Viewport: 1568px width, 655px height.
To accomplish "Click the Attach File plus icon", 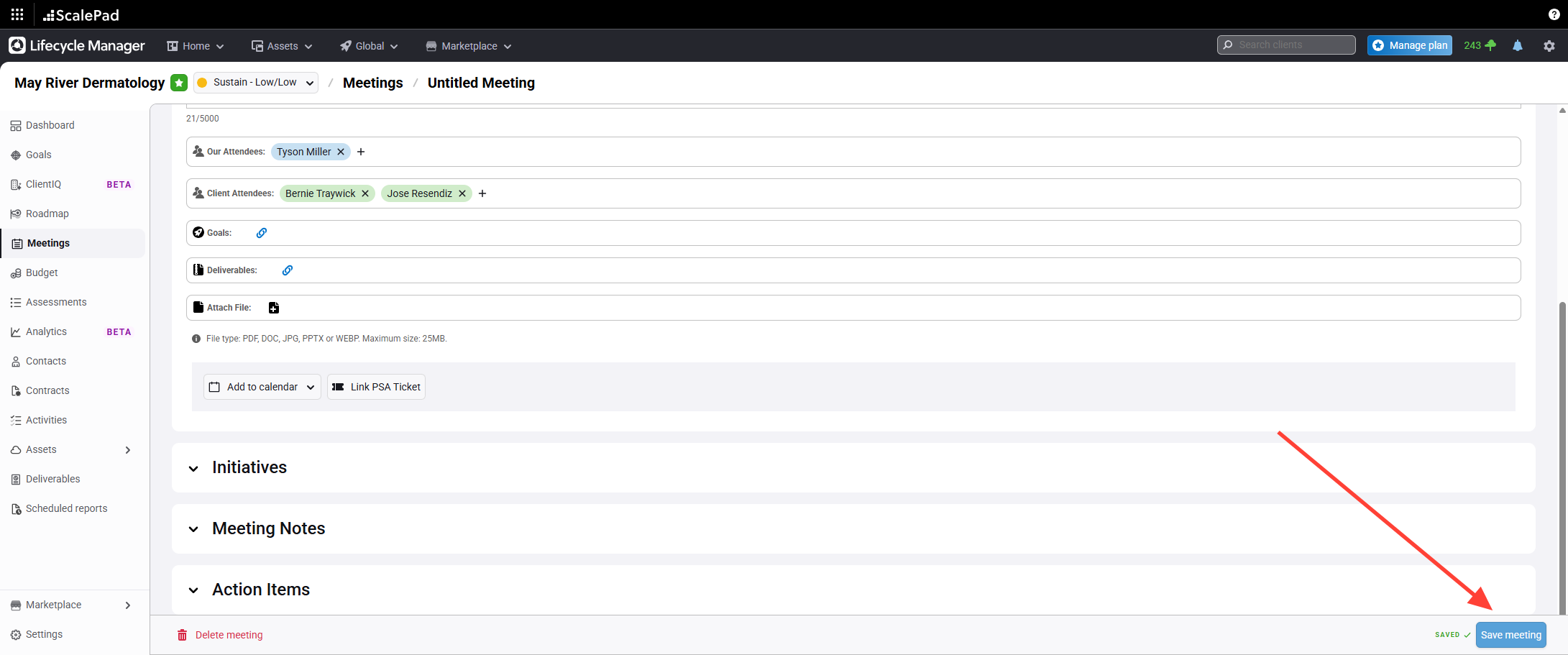I will point(274,308).
